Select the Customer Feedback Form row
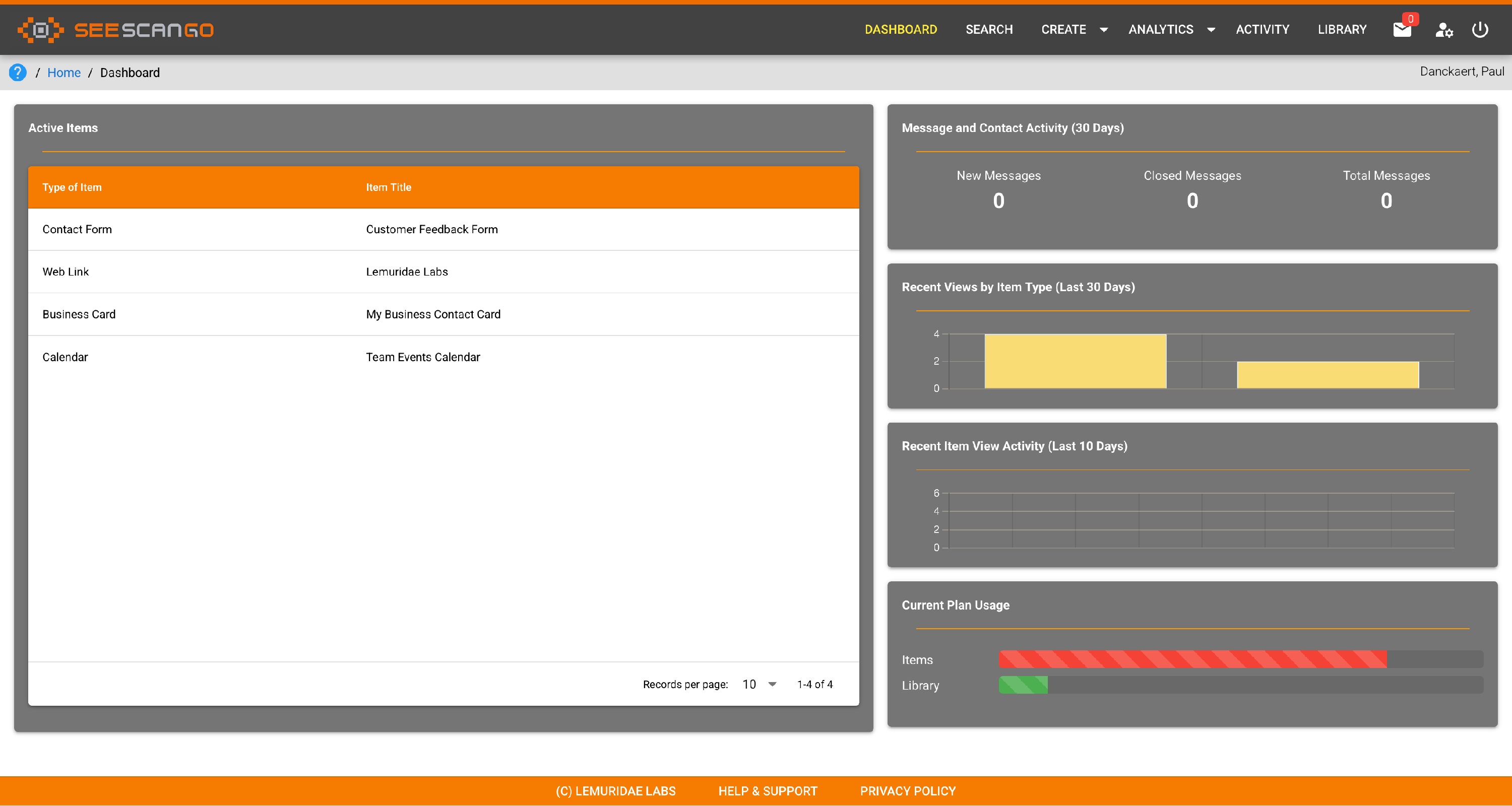The image size is (1512, 806). (443, 229)
